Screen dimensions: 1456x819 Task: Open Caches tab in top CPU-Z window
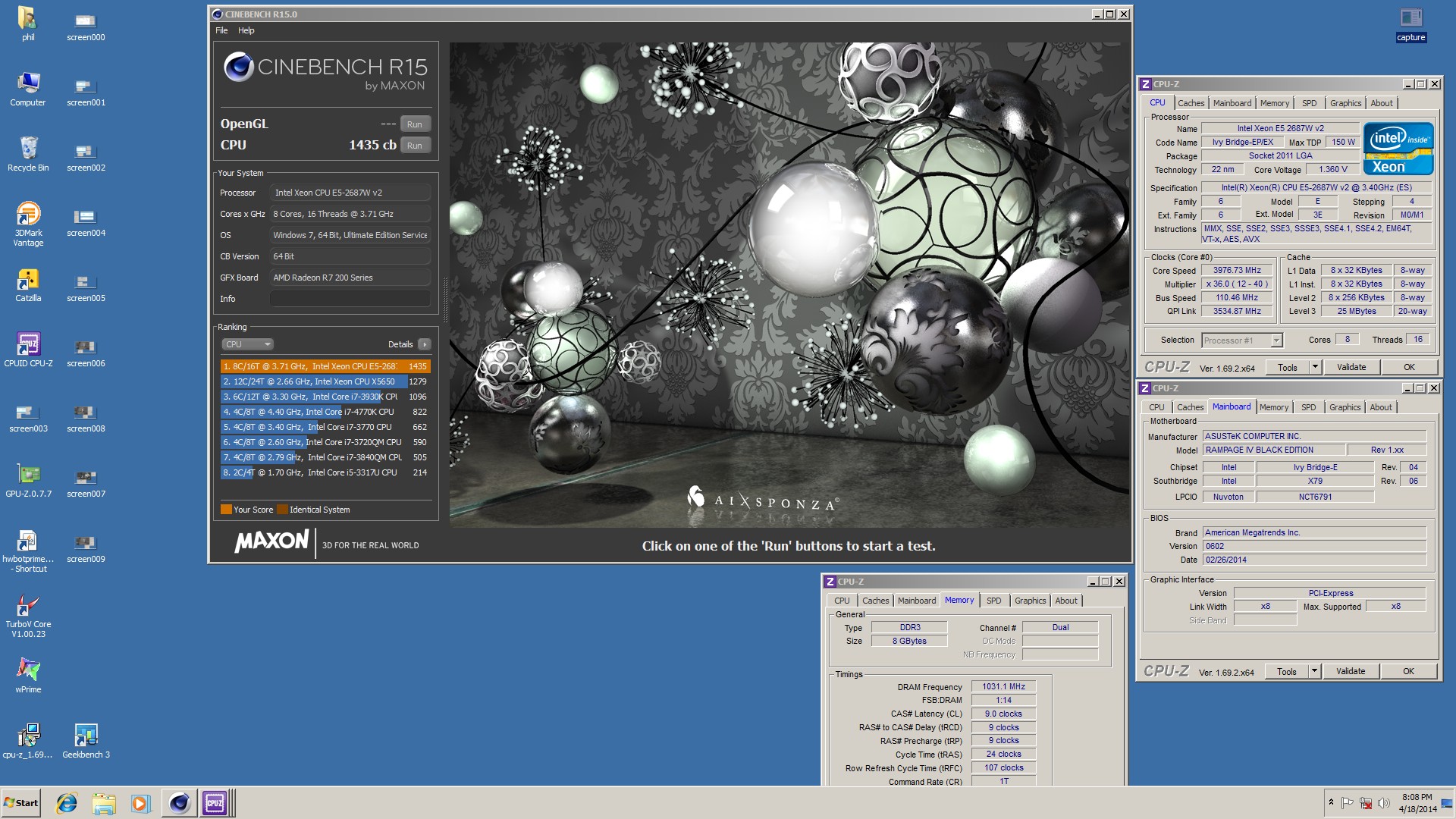pyautogui.click(x=1191, y=103)
